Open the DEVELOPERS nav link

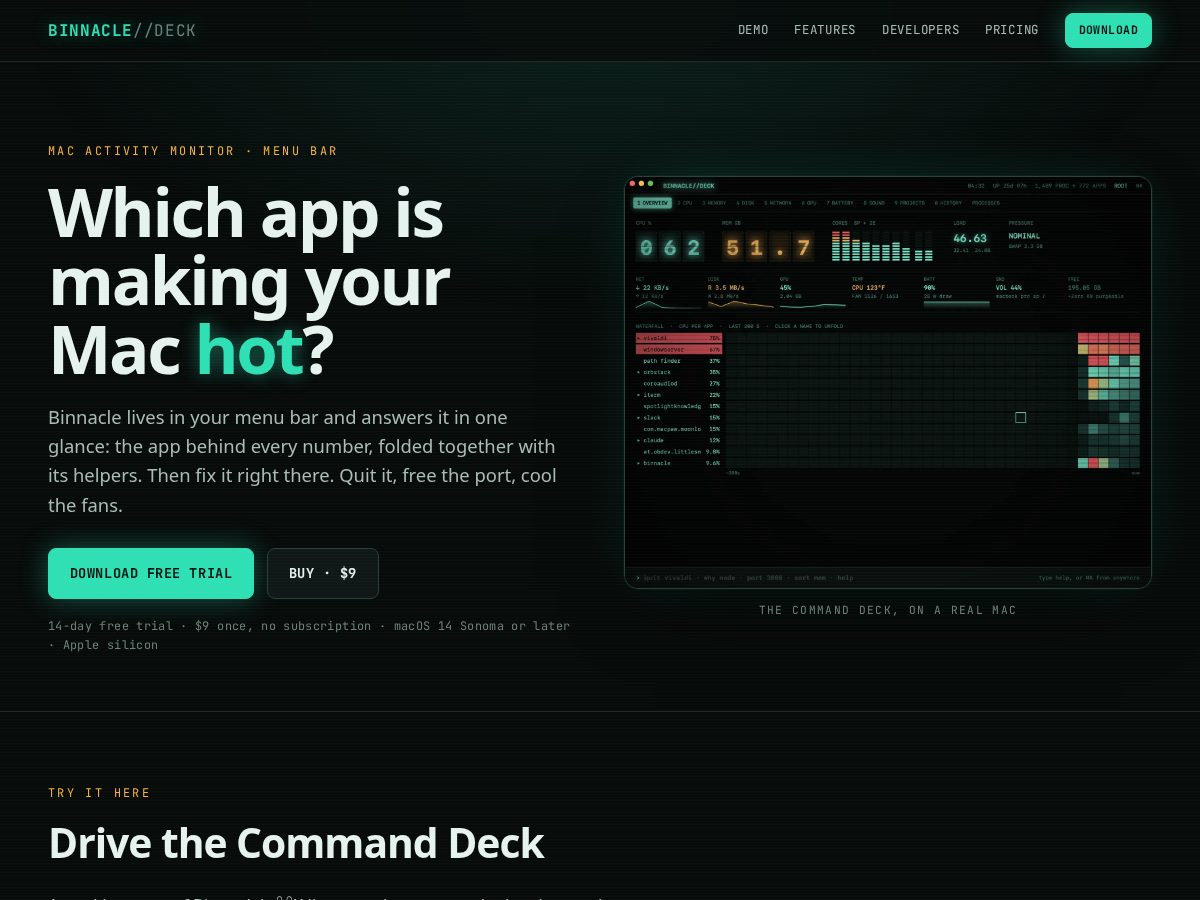[920, 30]
